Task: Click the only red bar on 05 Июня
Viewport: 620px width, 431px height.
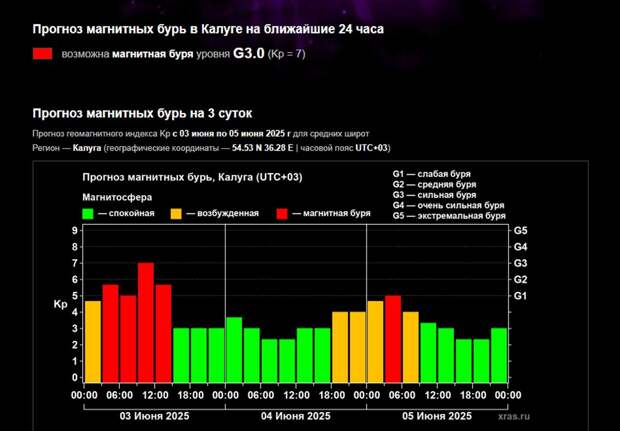Action: pos(393,338)
